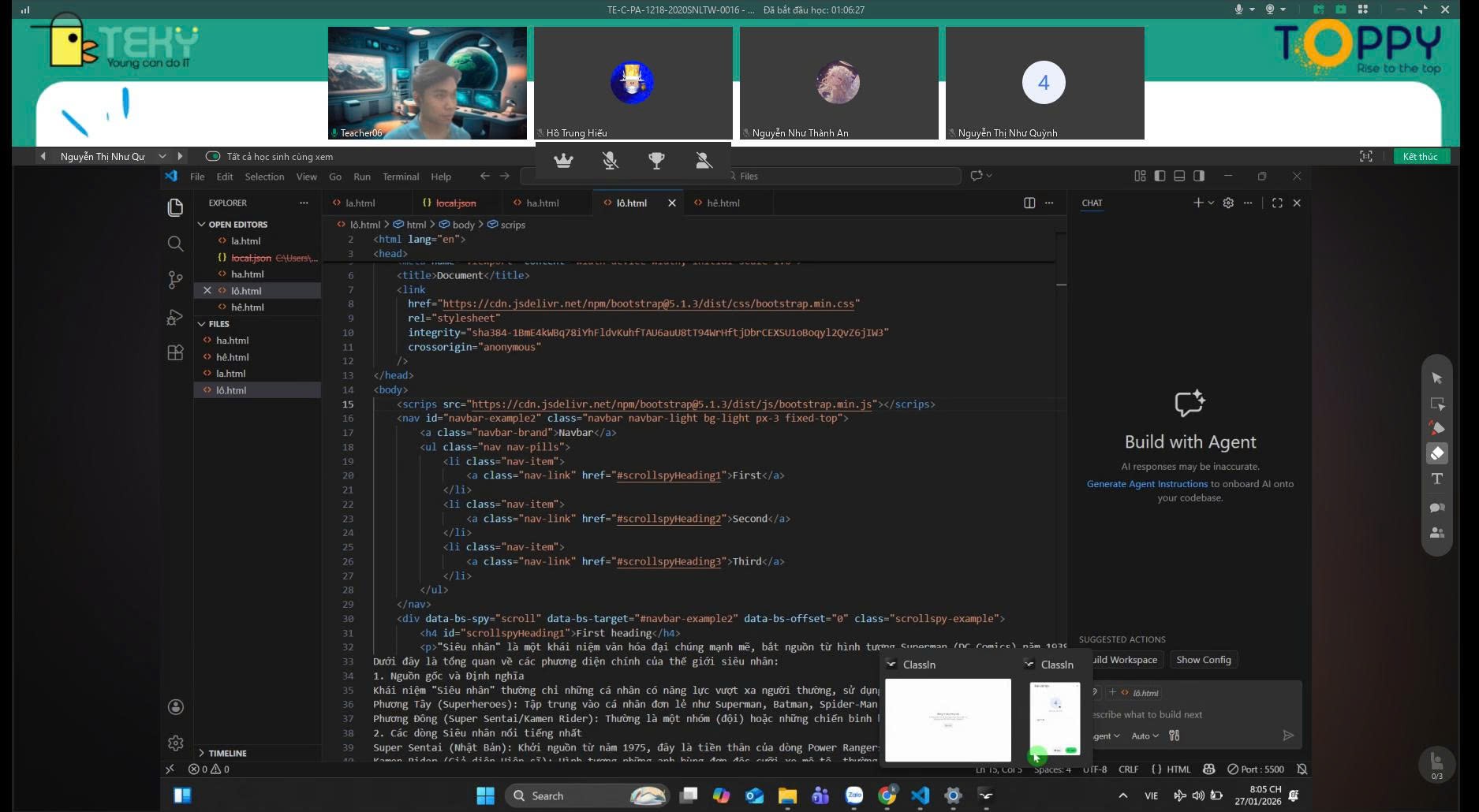Select the text tool in ClassIn toolbar
Viewport: 1479px width, 812px height.
[x=1436, y=479]
